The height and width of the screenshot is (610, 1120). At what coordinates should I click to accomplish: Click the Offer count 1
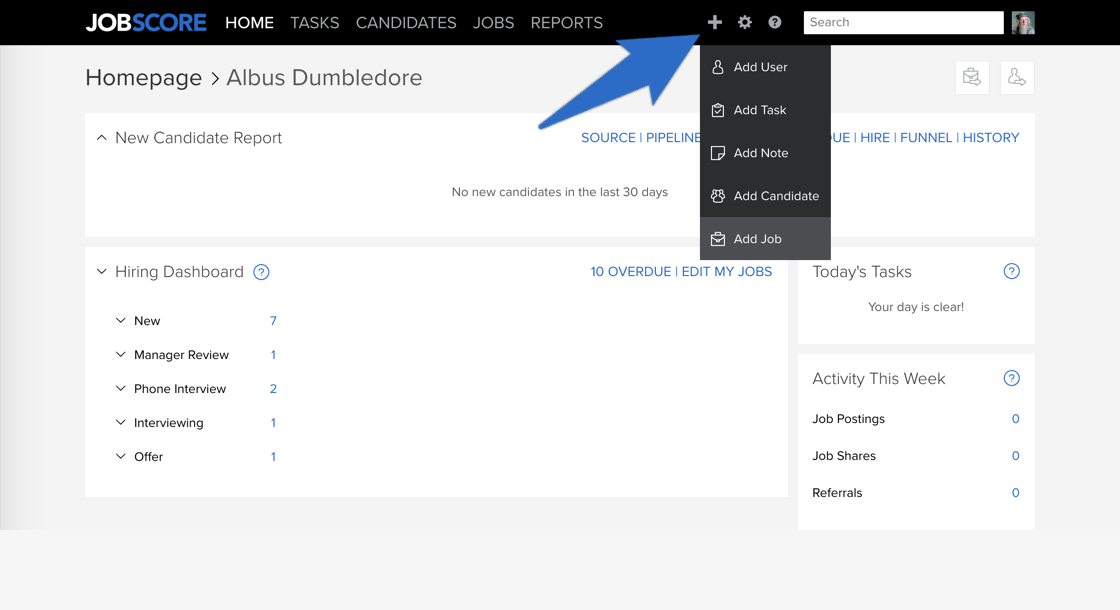(x=273, y=456)
